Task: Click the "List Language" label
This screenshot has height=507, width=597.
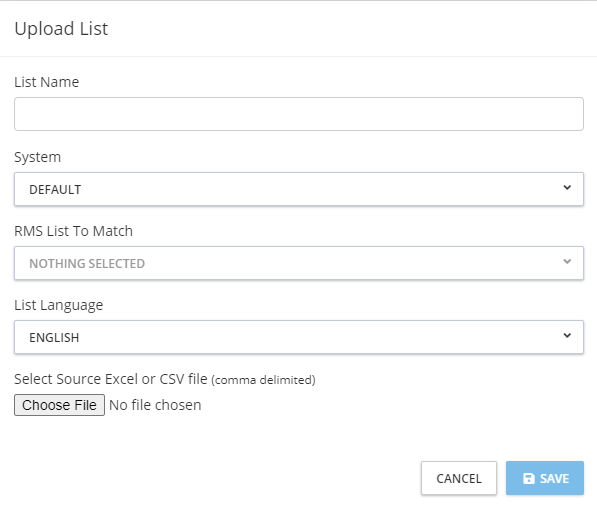Action: (x=59, y=305)
